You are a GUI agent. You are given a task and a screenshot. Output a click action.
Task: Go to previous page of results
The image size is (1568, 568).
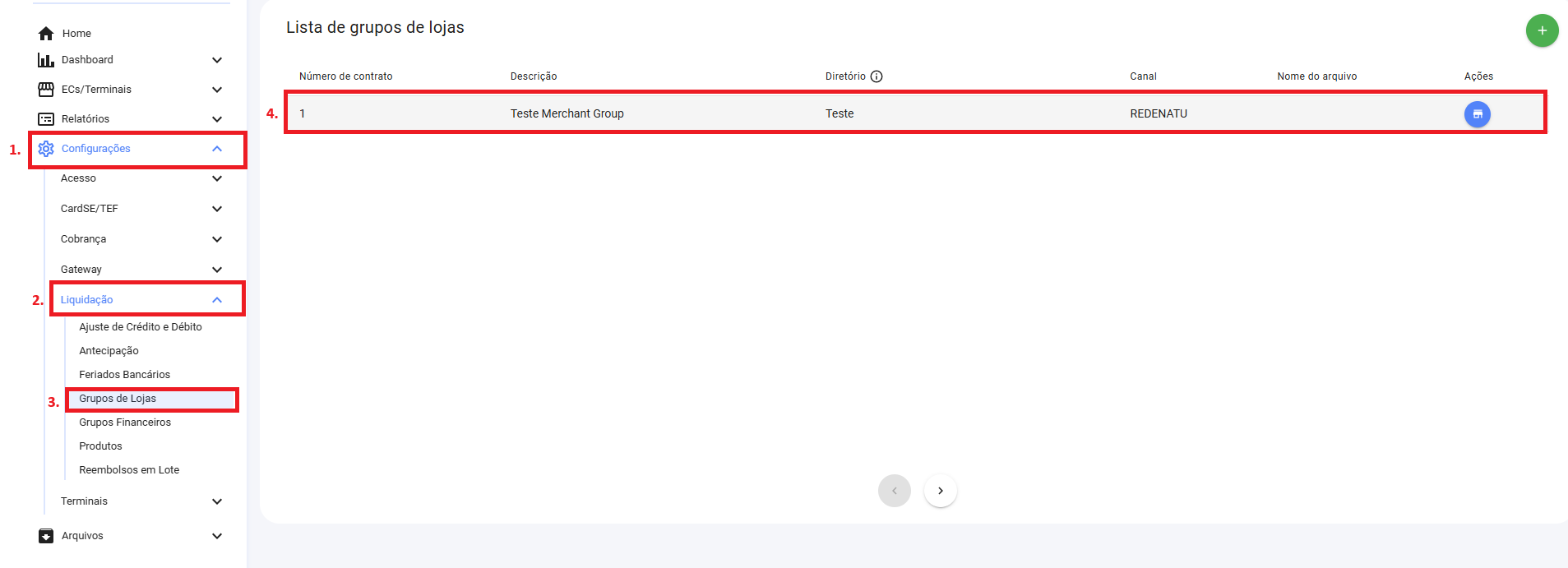[x=894, y=491]
